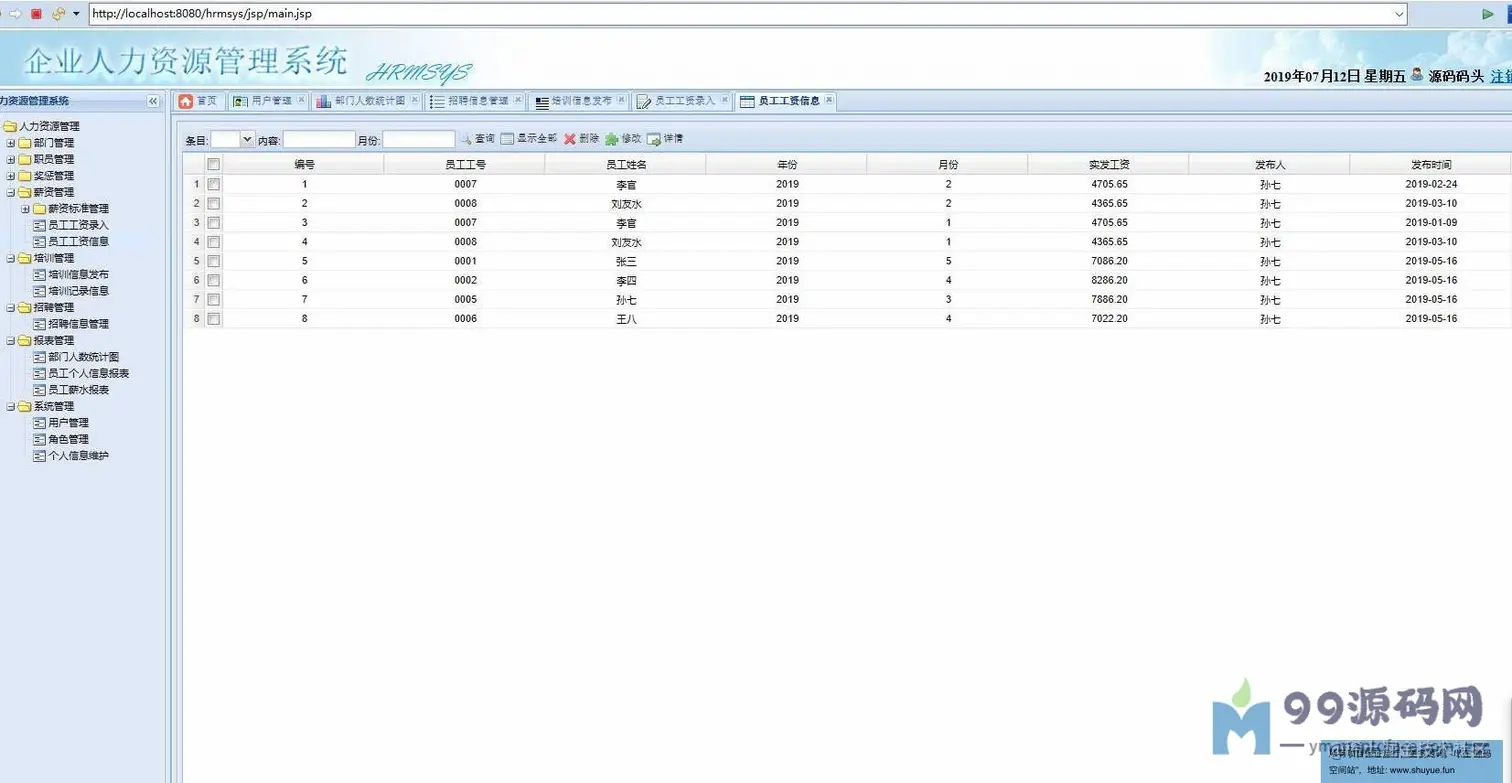This screenshot has width=1512, height=783.
Task: Click the green 修改 edit icon
Action: pos(612,139)
